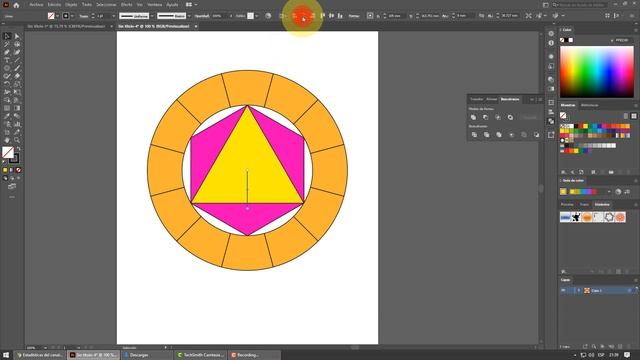Open the stroke weight dropdown
The image size is (640, 360).
point(113,16)
